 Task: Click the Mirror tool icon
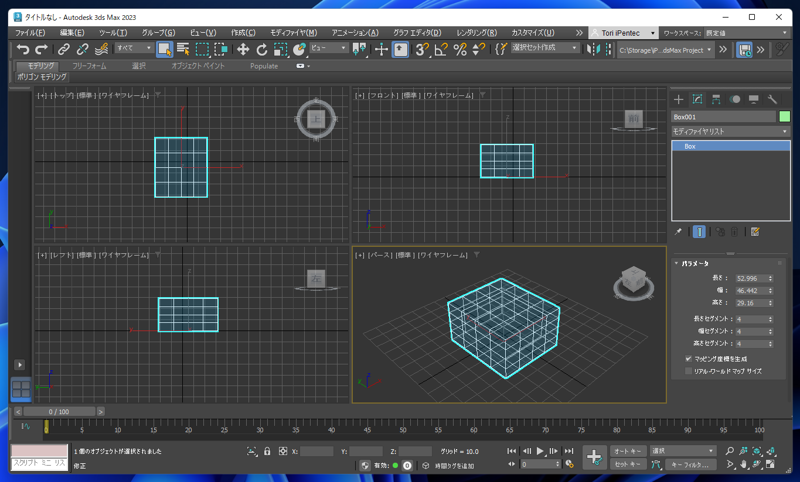[x=593, y=49]
